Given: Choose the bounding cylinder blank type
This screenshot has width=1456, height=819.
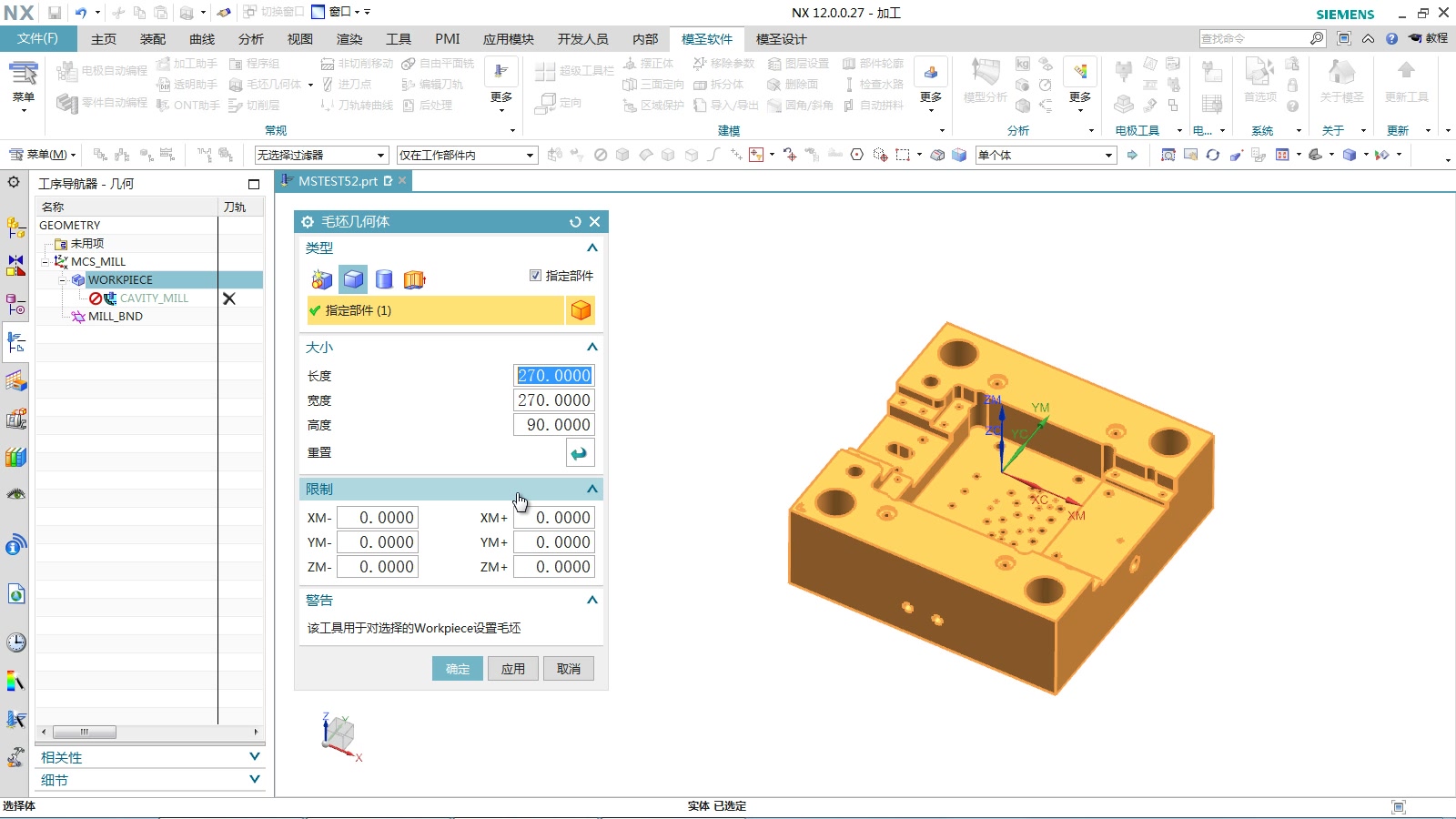Looking at the screenshot, I should pos(384,279).
